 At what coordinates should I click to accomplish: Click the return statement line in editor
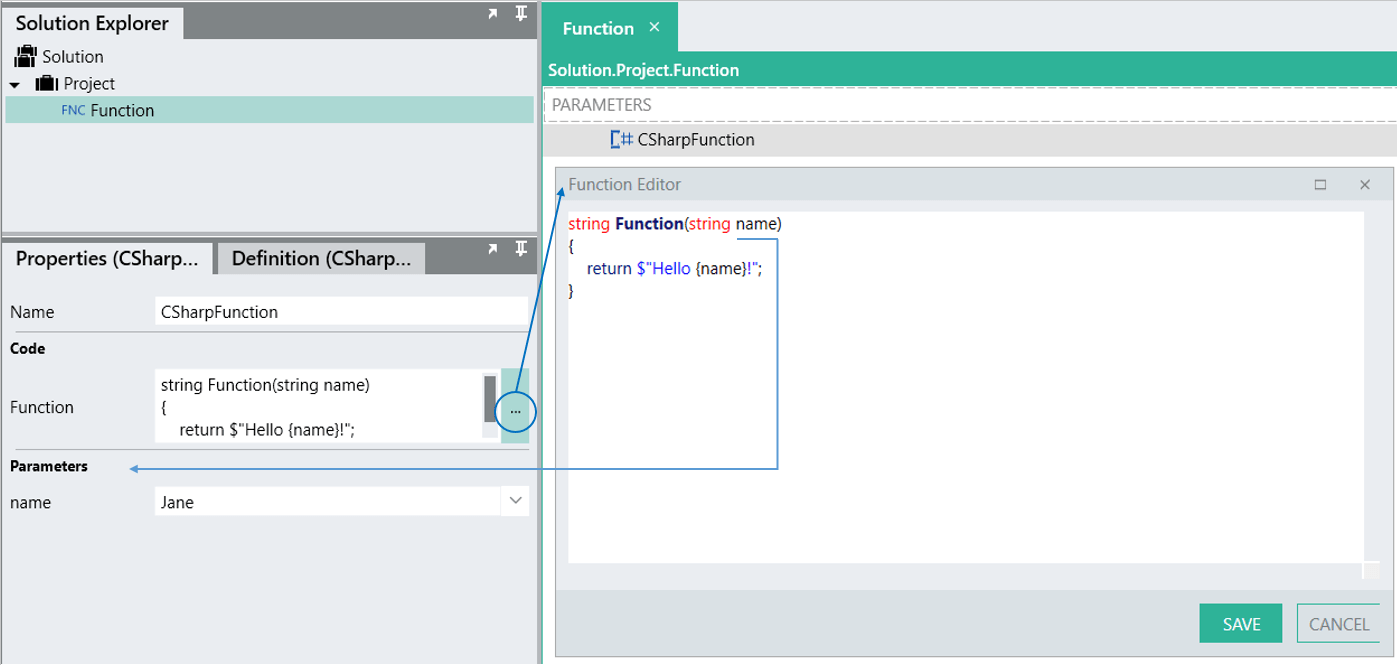pos(674,268)
